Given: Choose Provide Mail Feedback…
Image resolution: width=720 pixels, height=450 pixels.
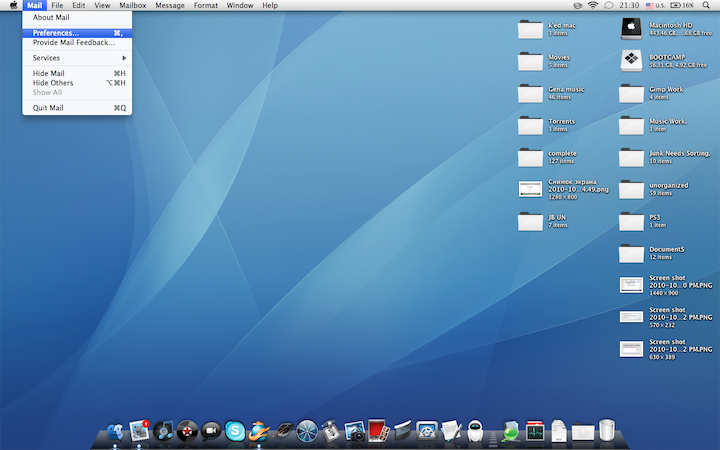Looking at the screenshot, I should [x=77, y=43].
